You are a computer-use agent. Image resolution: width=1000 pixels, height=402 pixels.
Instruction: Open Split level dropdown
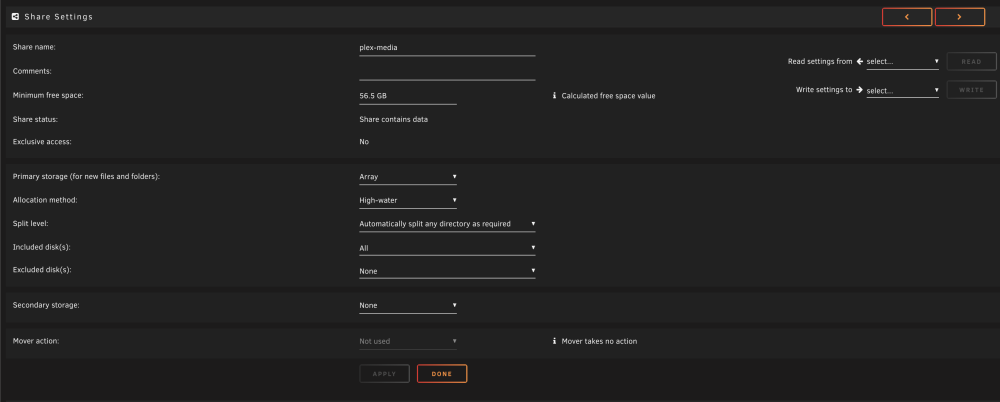point(447,224)
